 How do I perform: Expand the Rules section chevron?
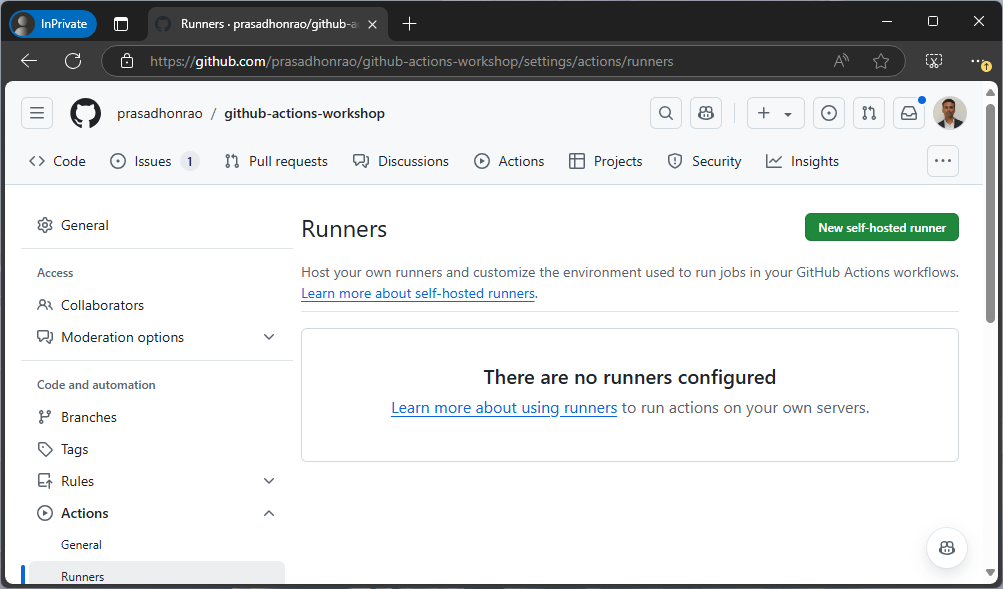(x=269, y=481)
